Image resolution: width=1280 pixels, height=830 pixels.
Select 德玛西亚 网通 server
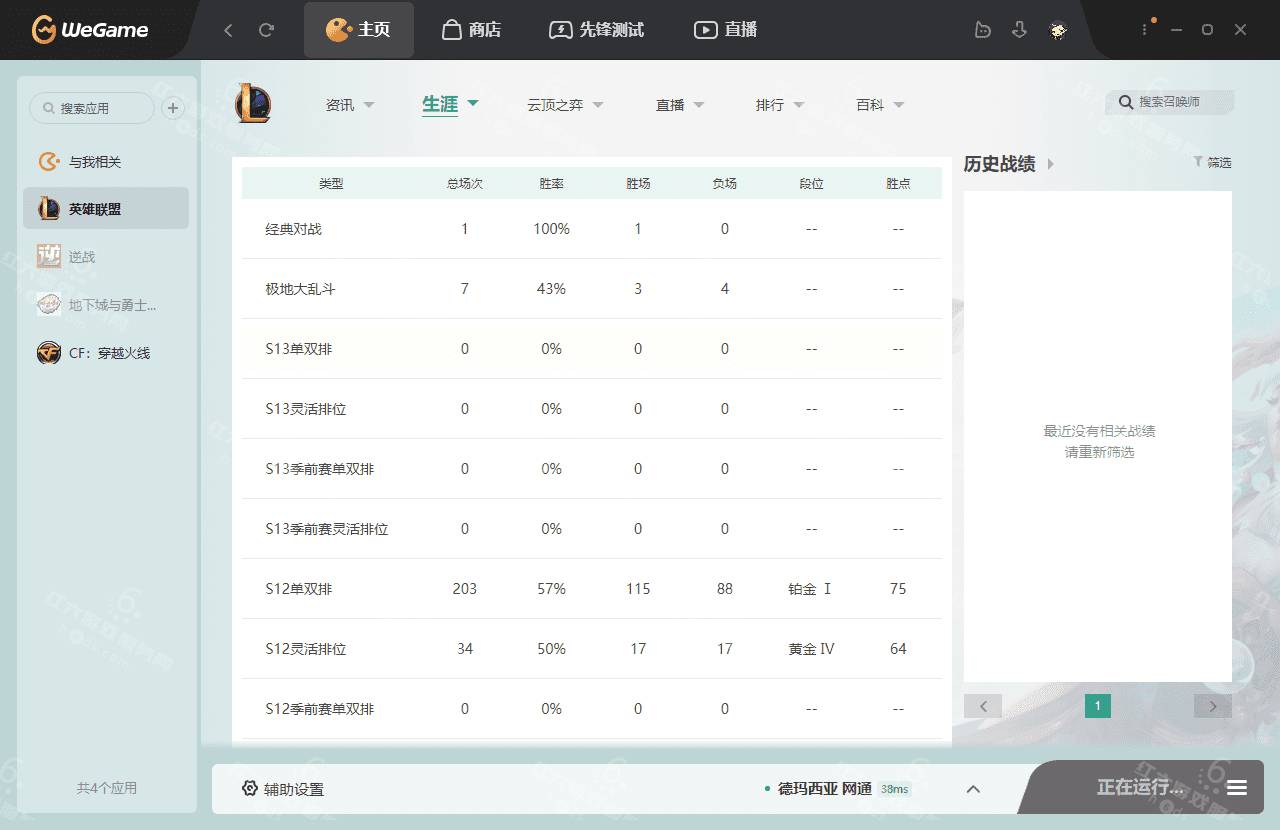(x=824, y=789)
